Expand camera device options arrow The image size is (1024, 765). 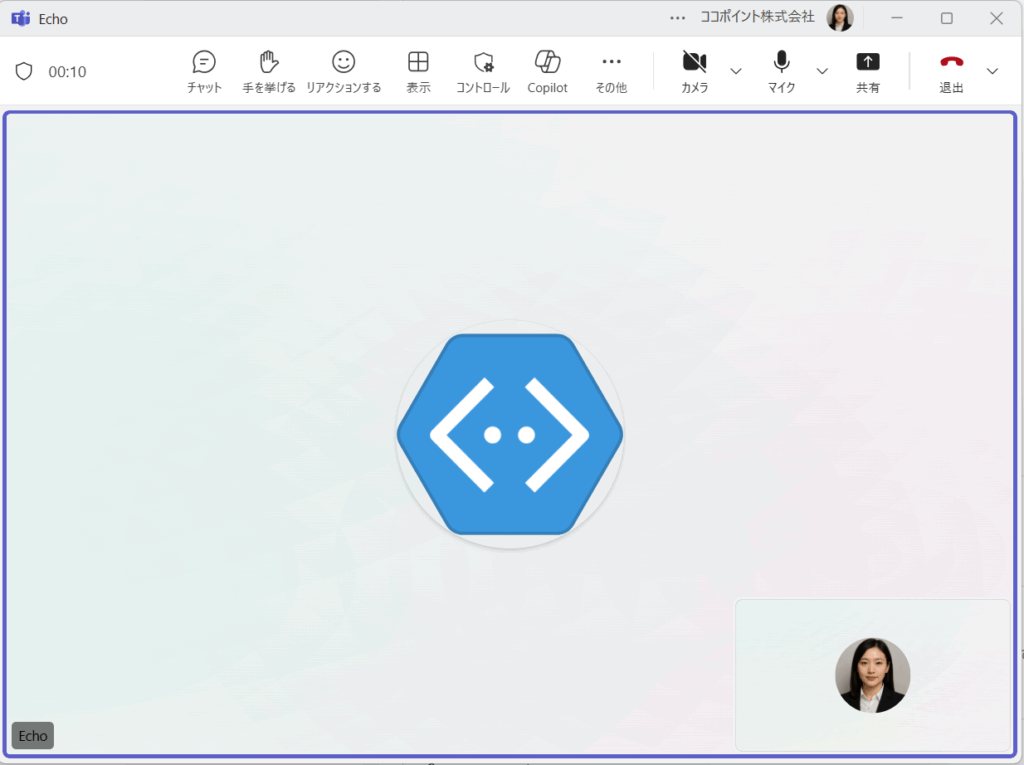pos(736,71)
